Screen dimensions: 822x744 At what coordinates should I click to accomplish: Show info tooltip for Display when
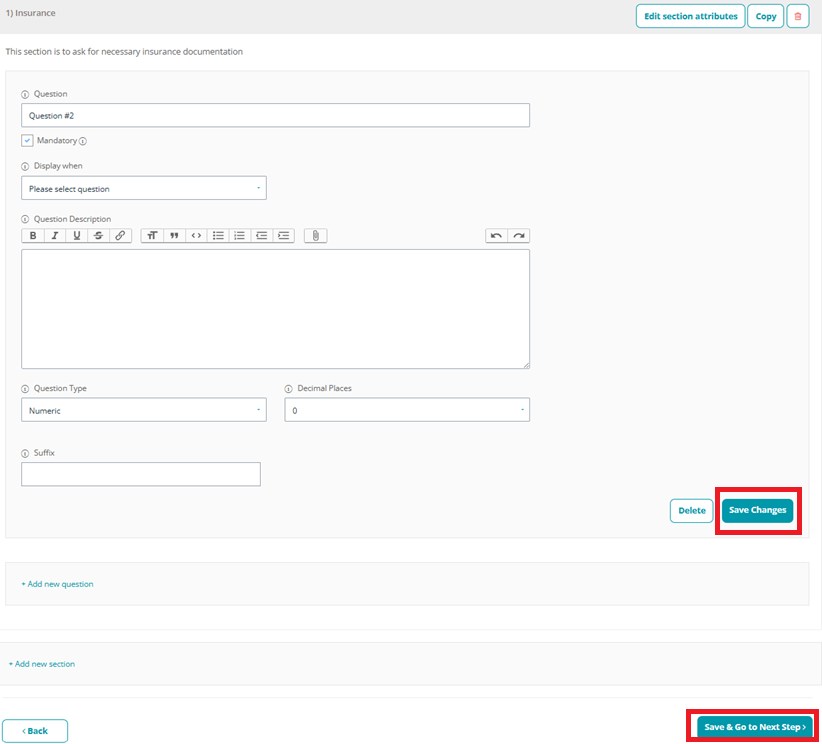[x=25, y=166]
